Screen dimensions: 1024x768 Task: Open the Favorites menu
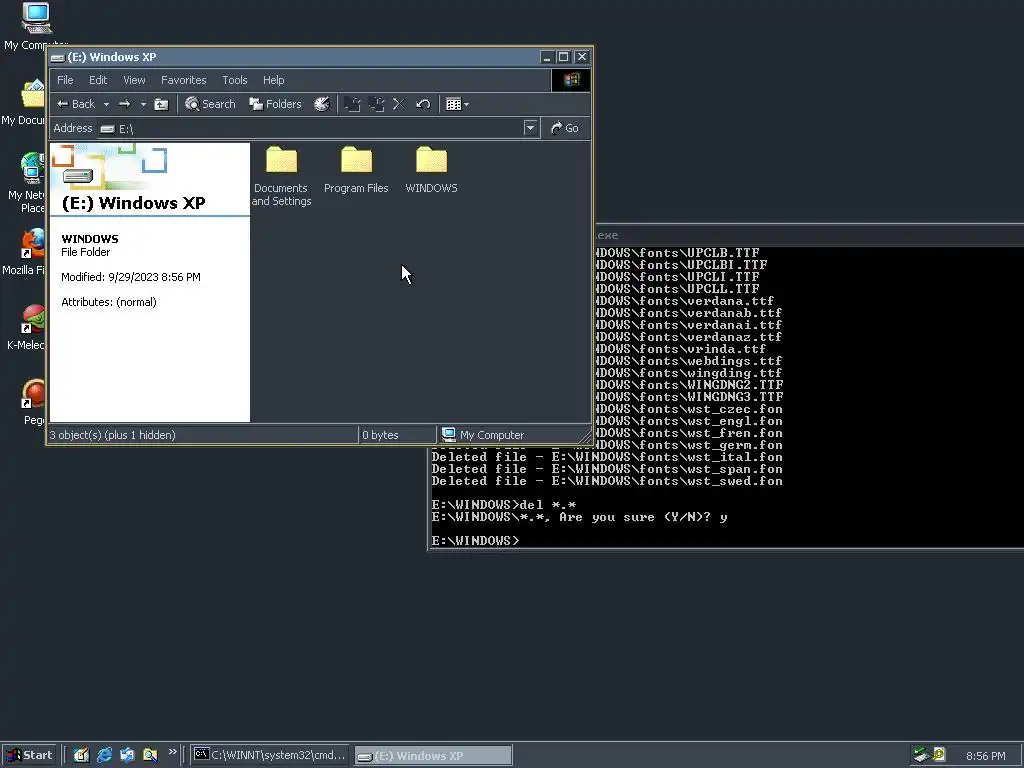pyautogui.click(x=184, y=80)
